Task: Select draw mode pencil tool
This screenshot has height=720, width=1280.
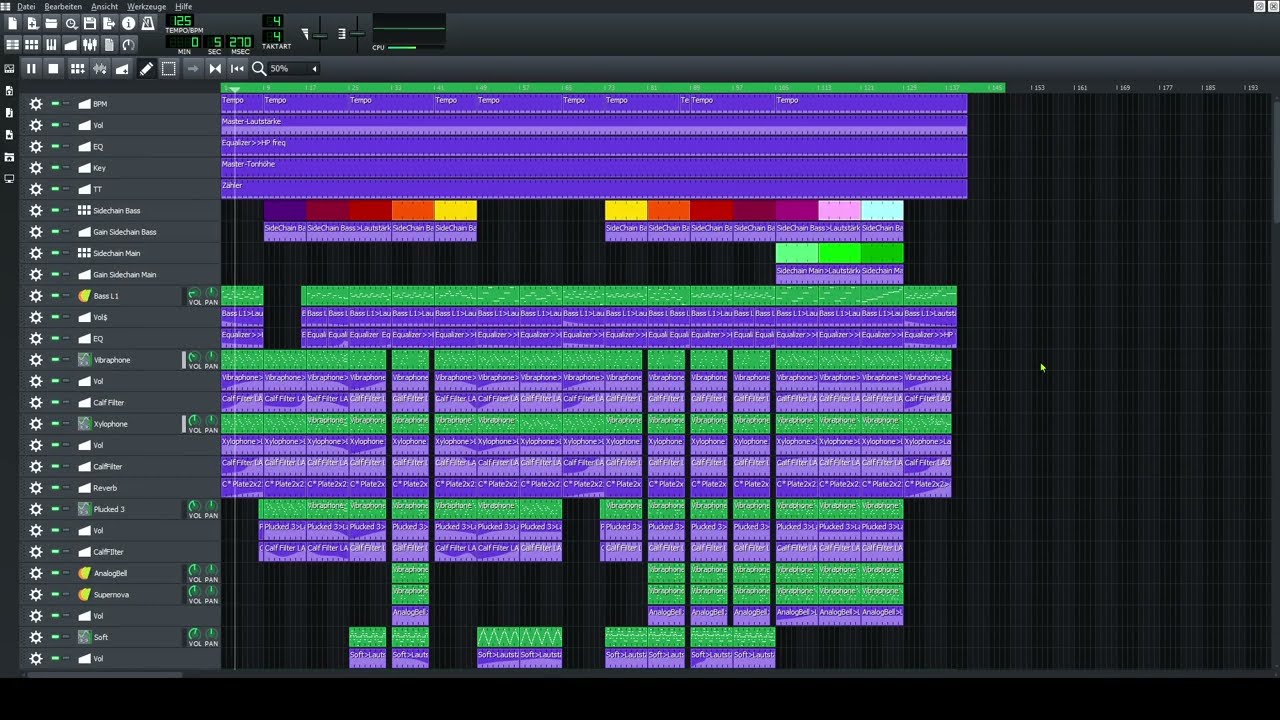Action: coord(146,68)
